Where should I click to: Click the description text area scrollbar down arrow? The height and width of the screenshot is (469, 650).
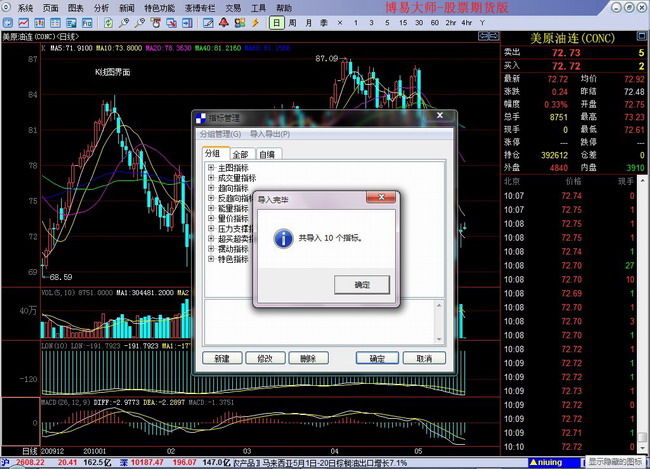(439, 337)
